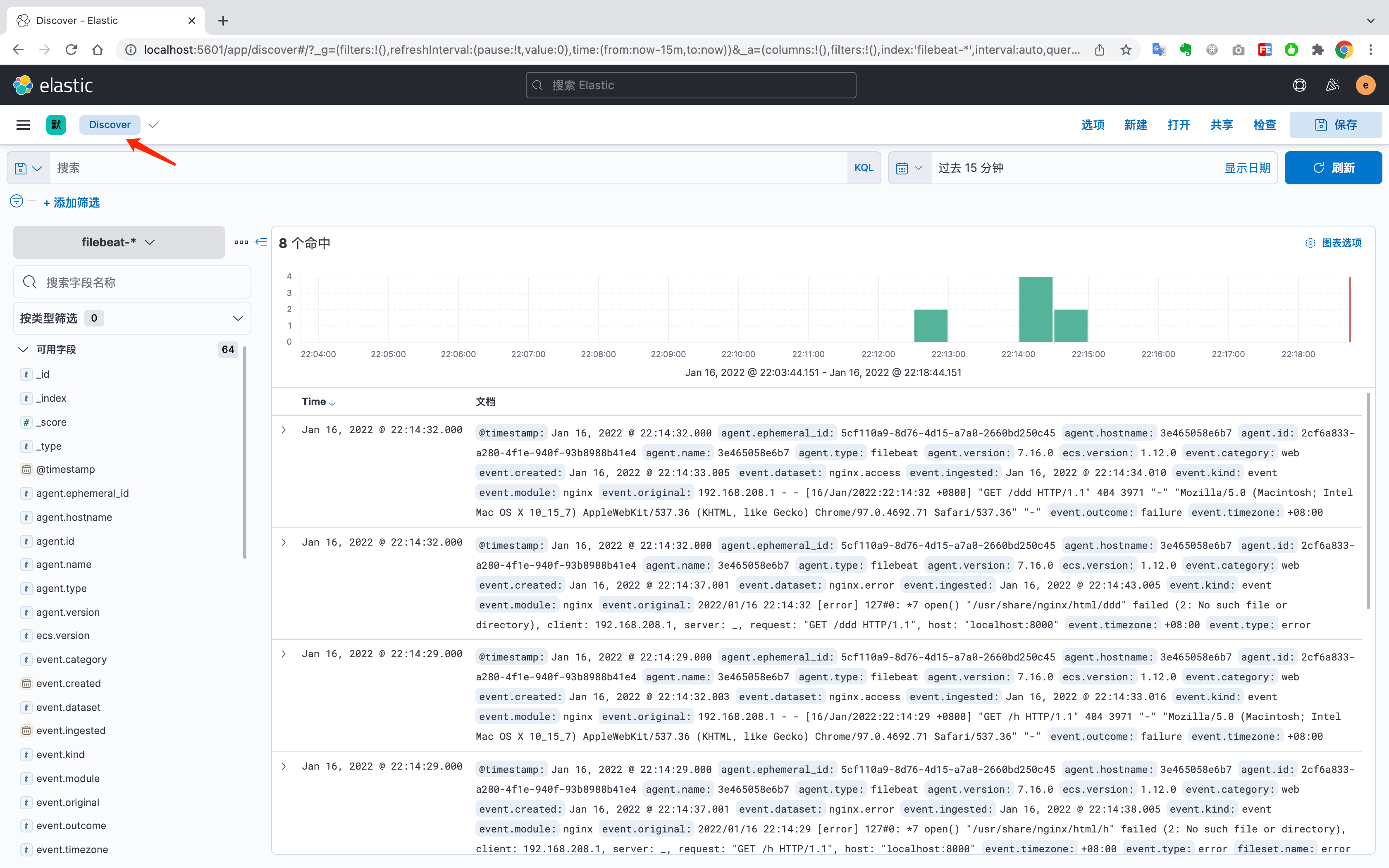Expand the first 22:14:32.000 document row
This screenshot has height=868, width=1389.
point(284,430)
